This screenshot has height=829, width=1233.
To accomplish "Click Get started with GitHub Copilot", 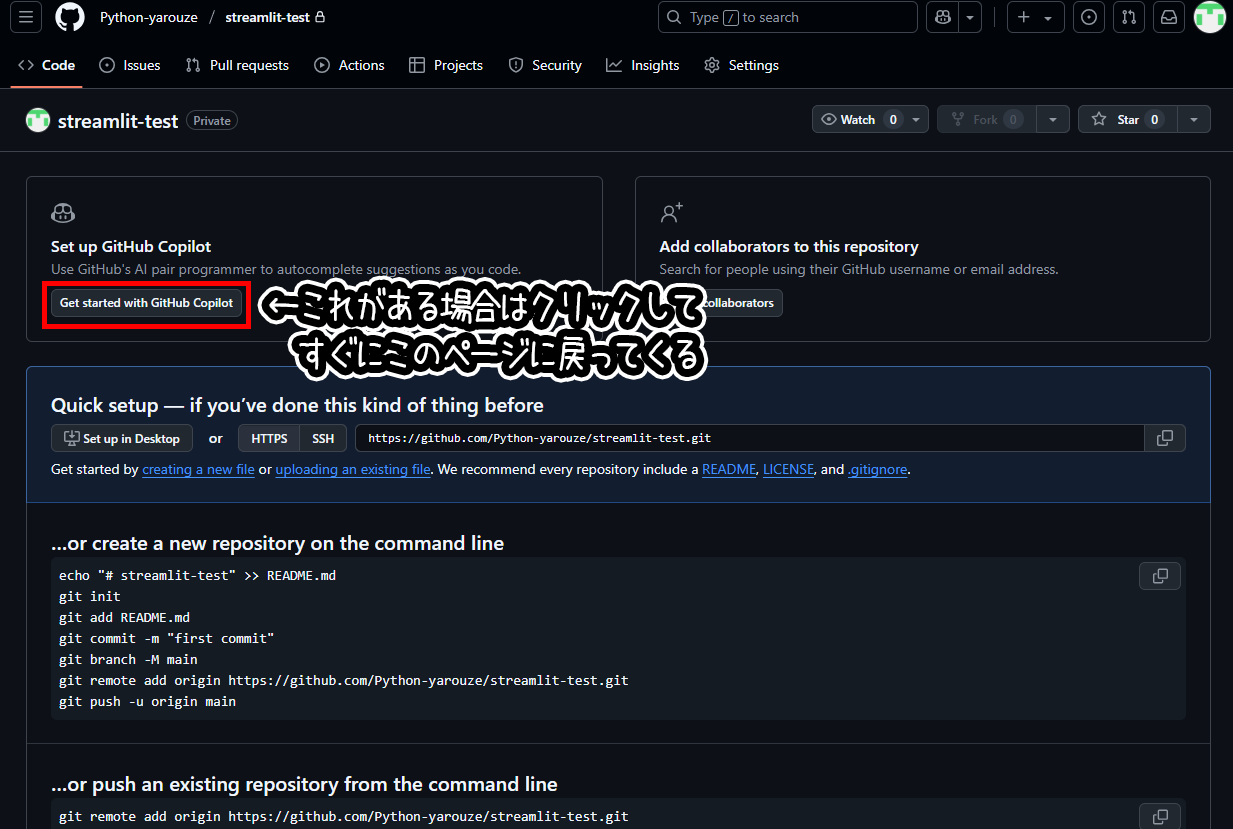I will point(146,303).
